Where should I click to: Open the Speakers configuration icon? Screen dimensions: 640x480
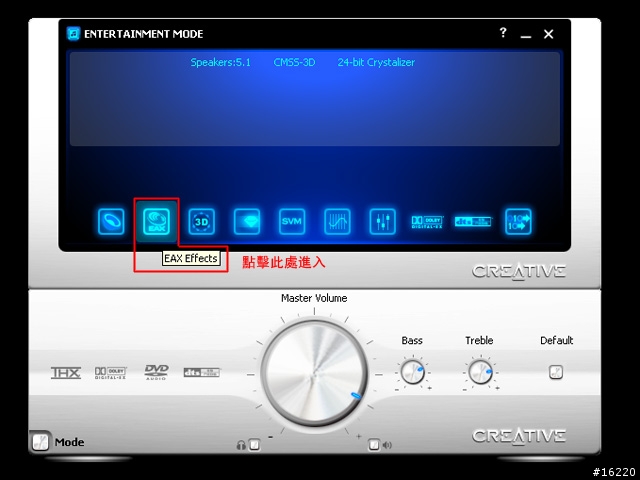(x=111, y=221)
